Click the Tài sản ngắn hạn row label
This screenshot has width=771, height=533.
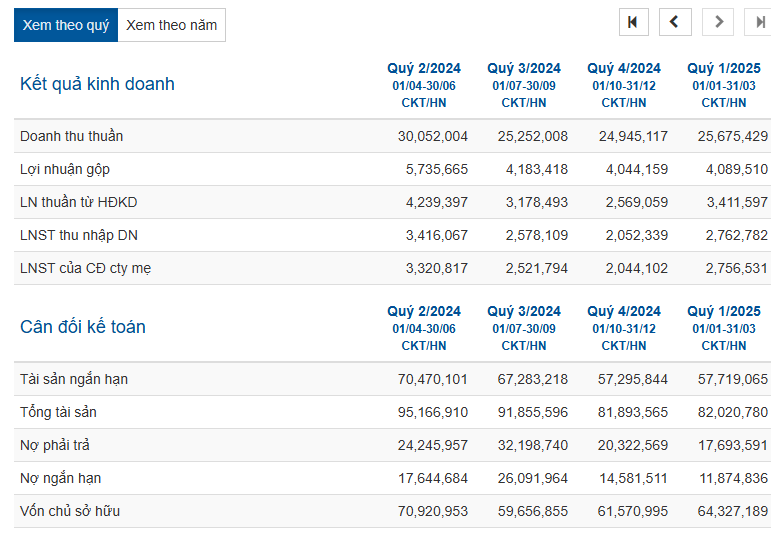[x=74, y=379]
